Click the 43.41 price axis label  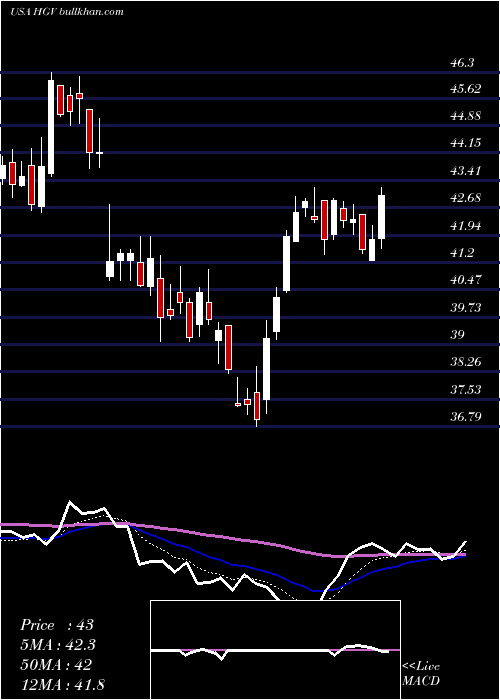(x=466, y=171)
